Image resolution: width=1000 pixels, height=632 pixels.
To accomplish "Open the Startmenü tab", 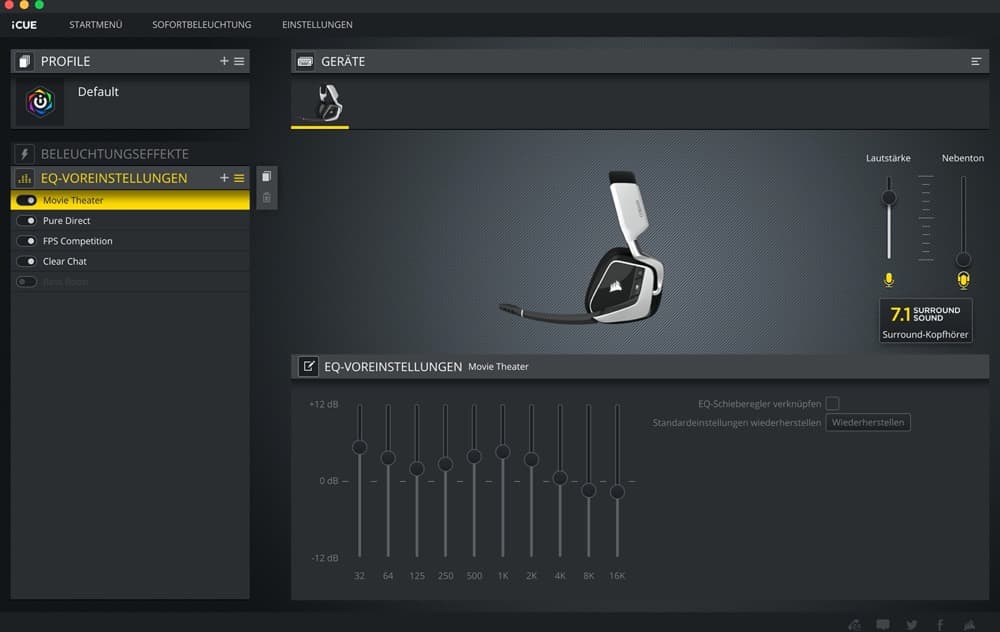I will click(96, 25).
